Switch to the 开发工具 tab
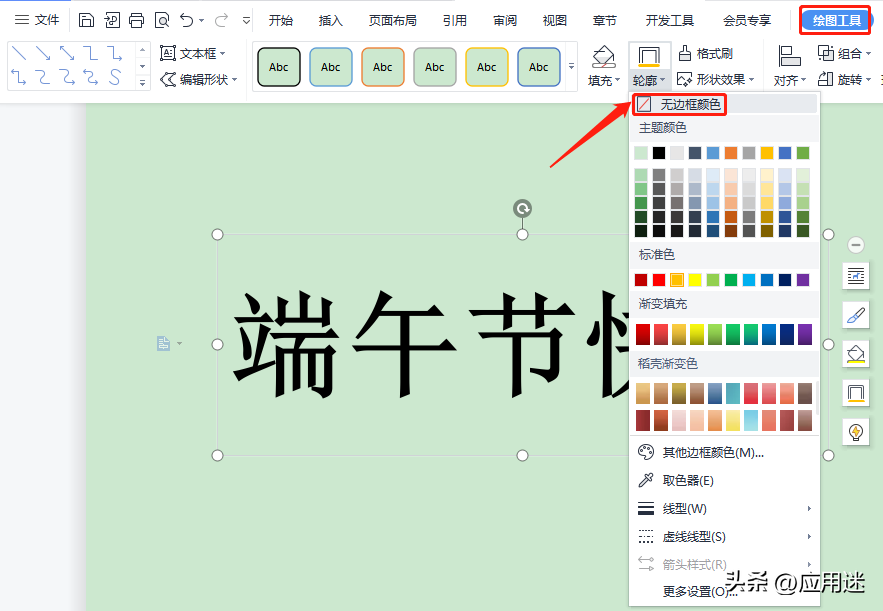This screenshot has height=611, width=883. 670,21
